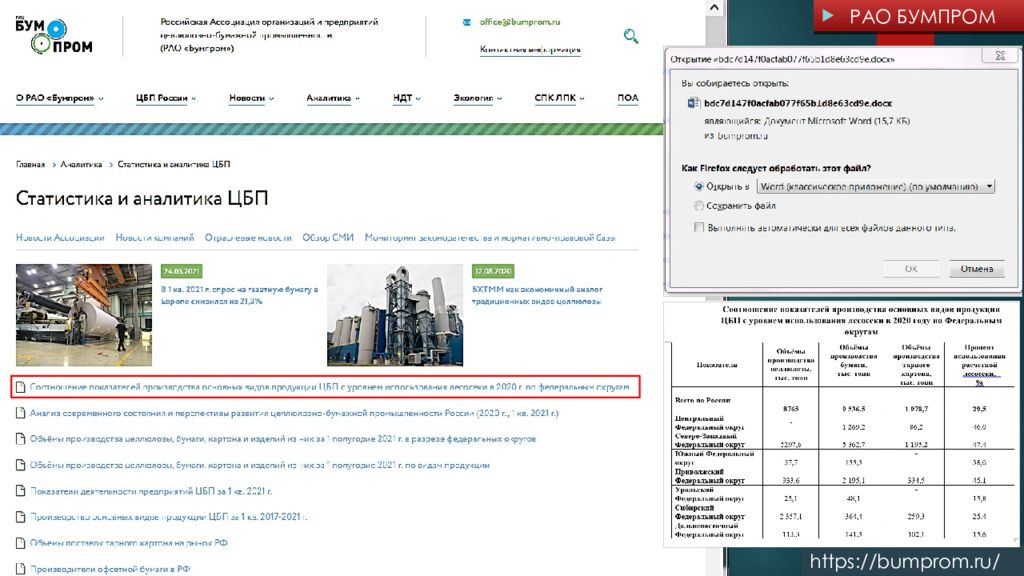Click 'Всего по России' table row label

tap(702, 400)
